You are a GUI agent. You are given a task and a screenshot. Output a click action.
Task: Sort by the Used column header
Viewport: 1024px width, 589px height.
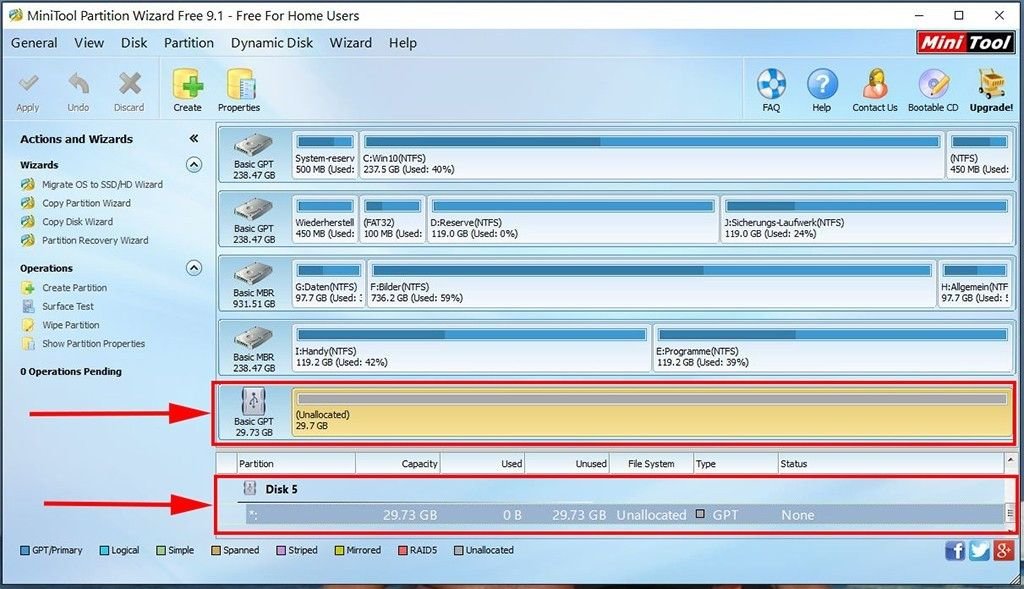[483, 464]
